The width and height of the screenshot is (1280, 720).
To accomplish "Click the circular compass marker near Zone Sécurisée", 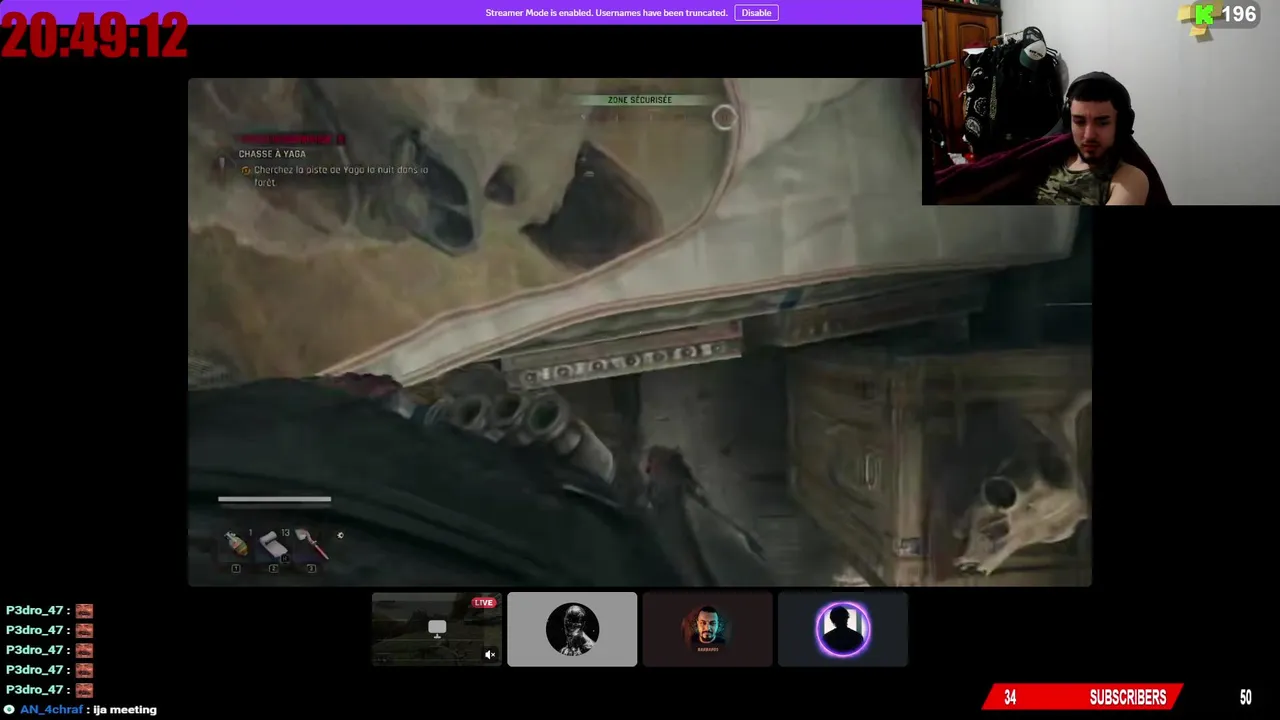I will point(724,118).
